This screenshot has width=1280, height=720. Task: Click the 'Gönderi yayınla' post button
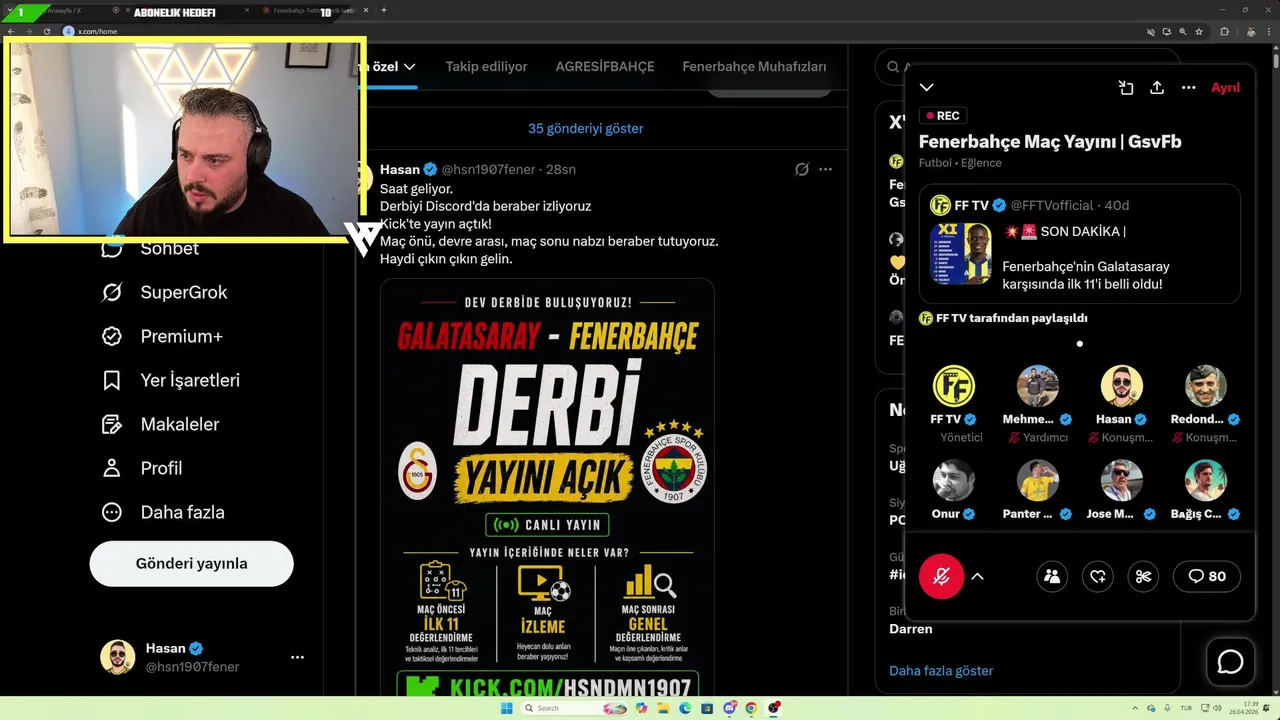point(191,563)
